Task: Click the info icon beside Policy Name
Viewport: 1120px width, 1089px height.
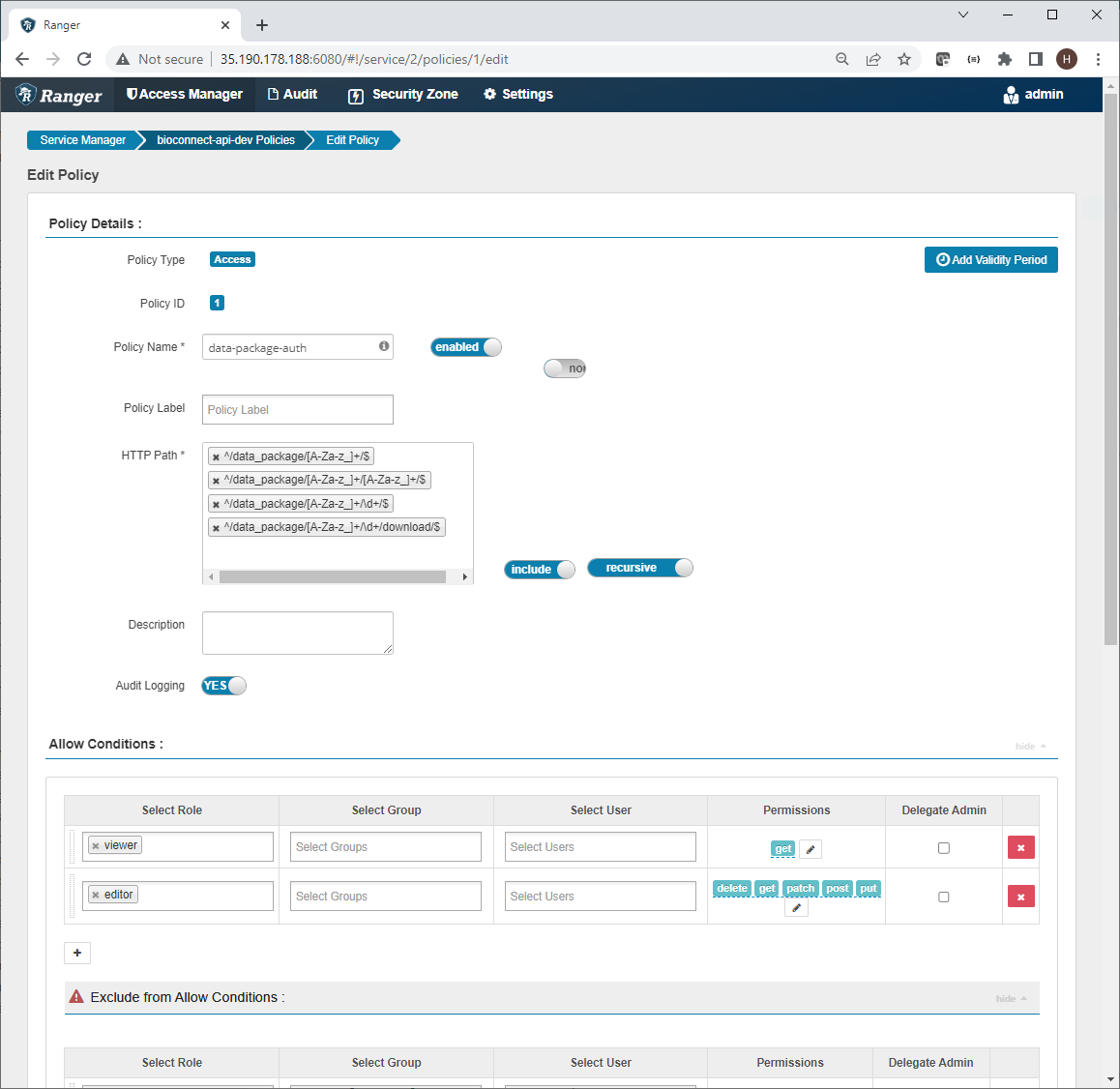Action: pyautogui.click(x=383, y=346)
